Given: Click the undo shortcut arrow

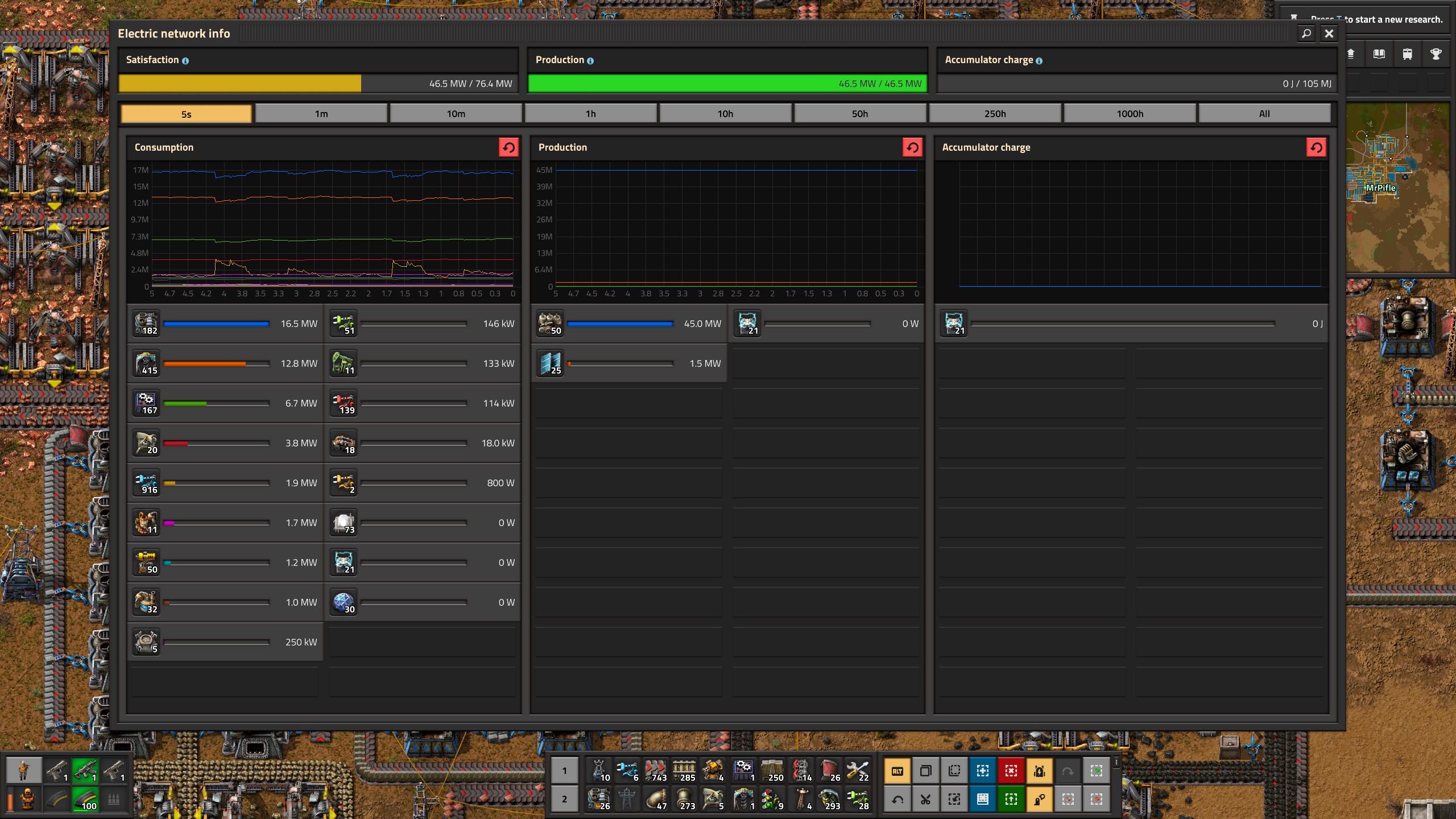Looking at the screenshot, I should point(897,800).
